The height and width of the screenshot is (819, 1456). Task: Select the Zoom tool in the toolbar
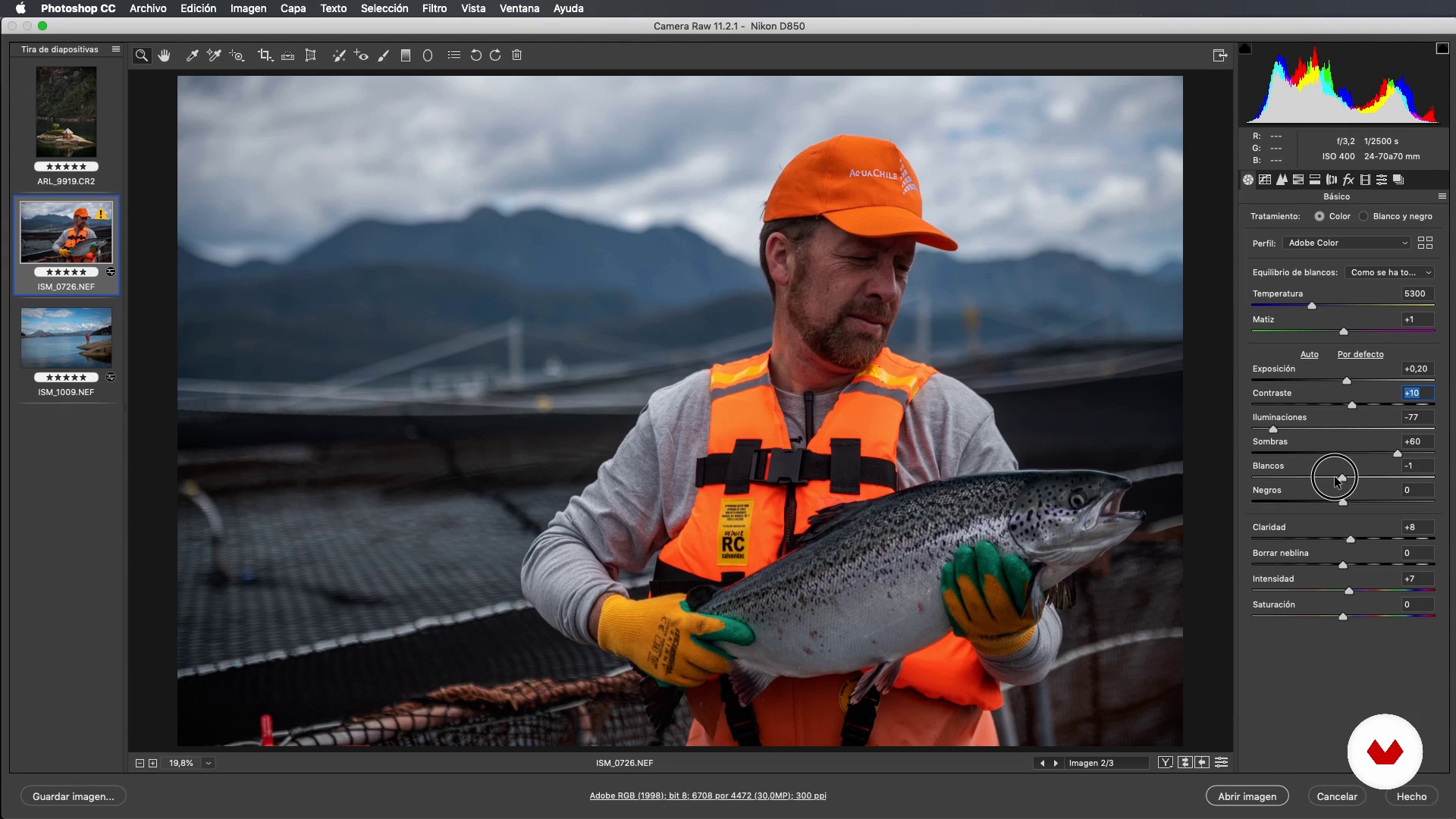point(142,55)
